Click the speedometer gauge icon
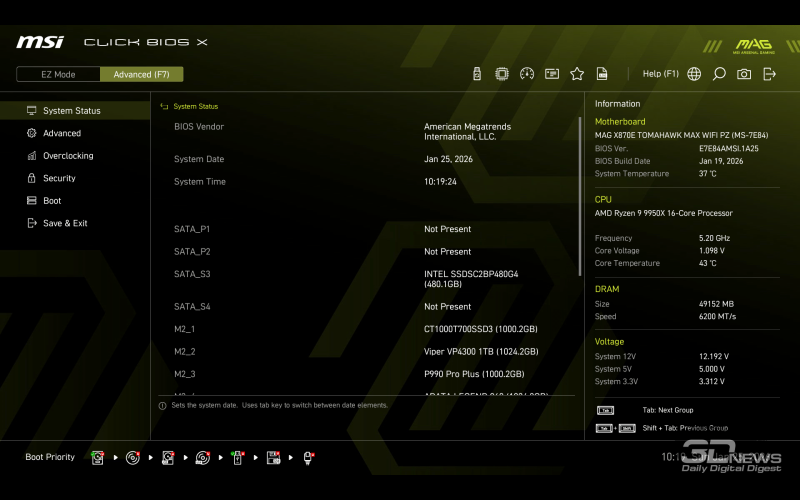The image size is (800, 500). (527, 74)
